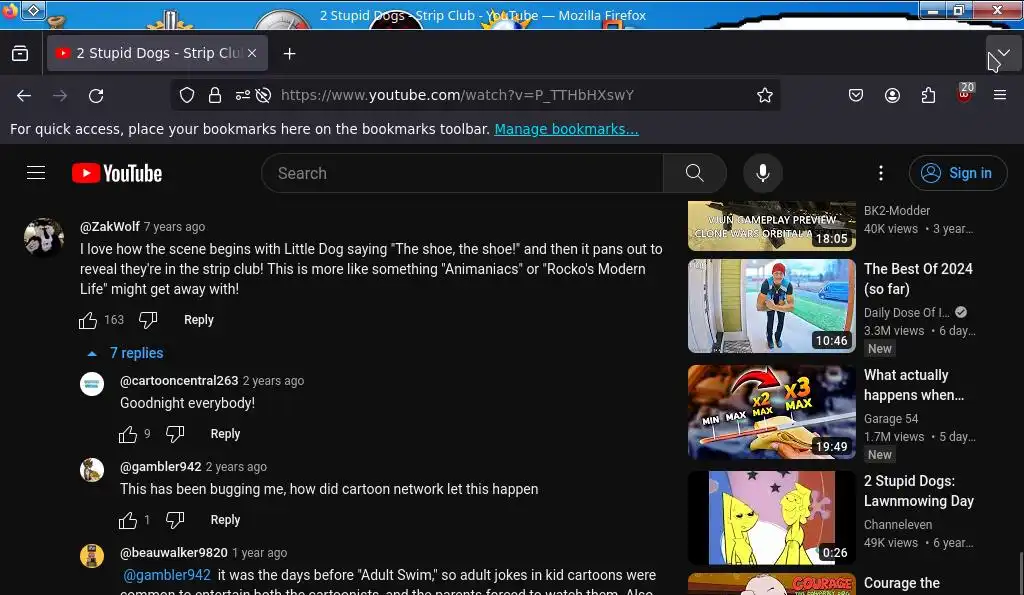Viewport: 1024px width, 595px height.
Task: Open Courage the video title
Action: click(902, 583)
